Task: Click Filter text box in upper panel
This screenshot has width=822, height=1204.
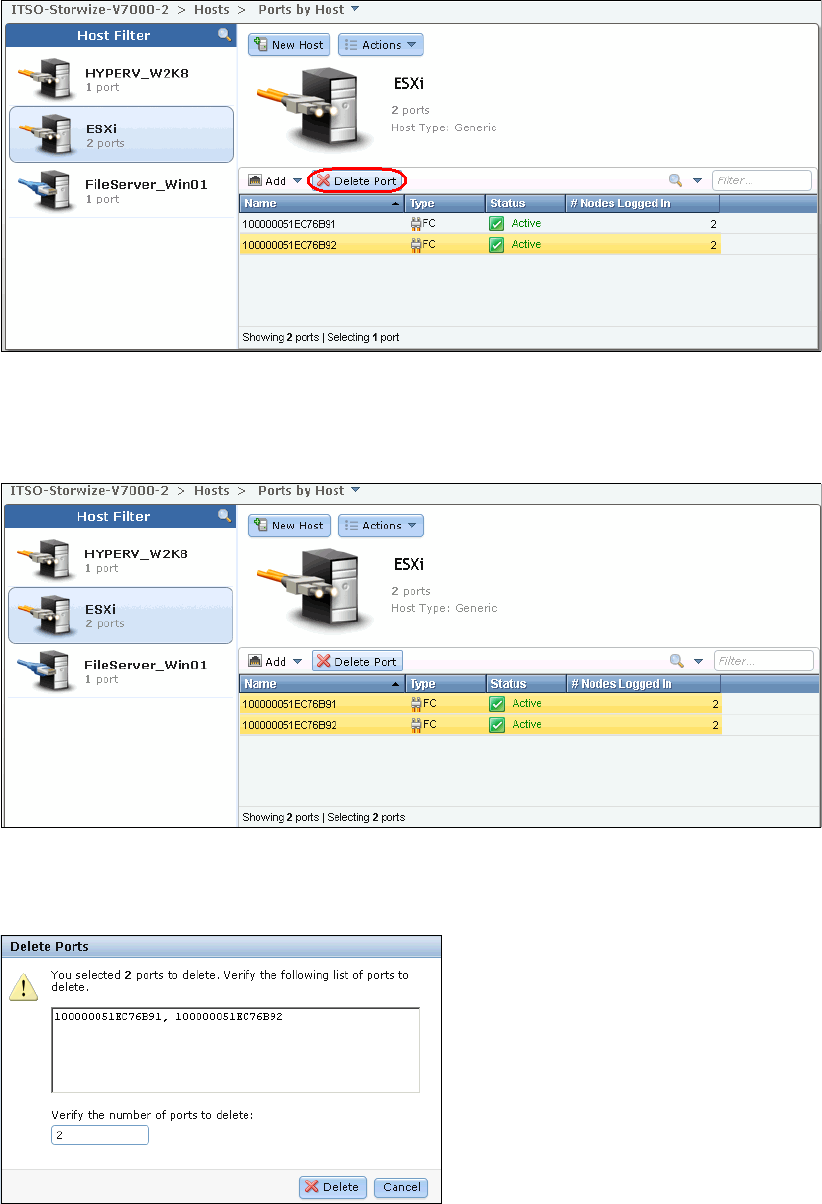Action: coord(761,181)
